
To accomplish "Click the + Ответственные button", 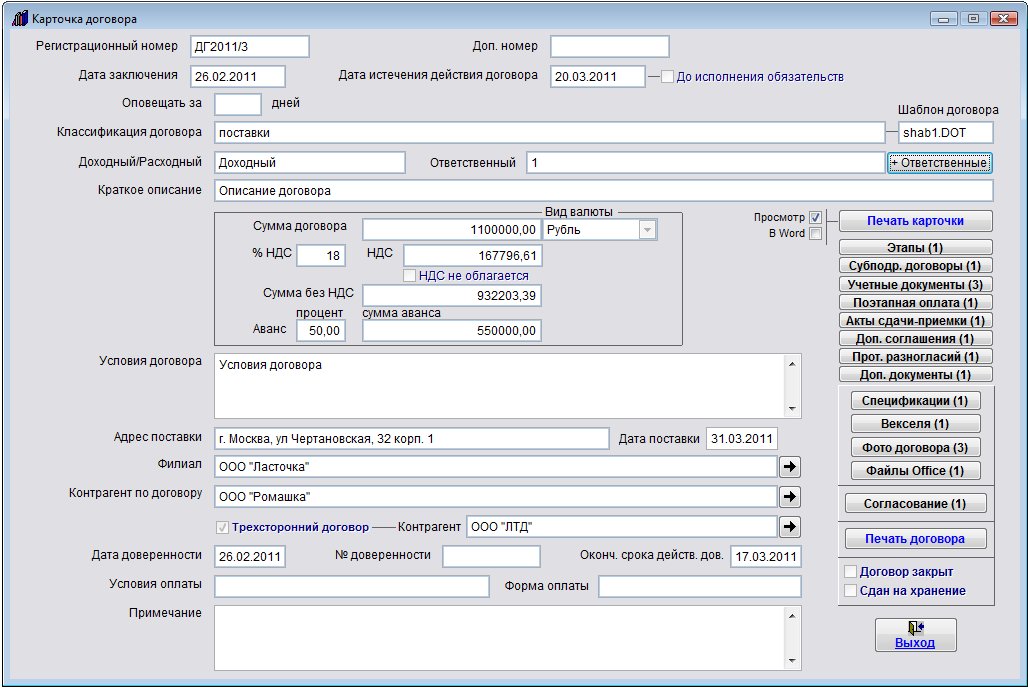I will (939, 163).
